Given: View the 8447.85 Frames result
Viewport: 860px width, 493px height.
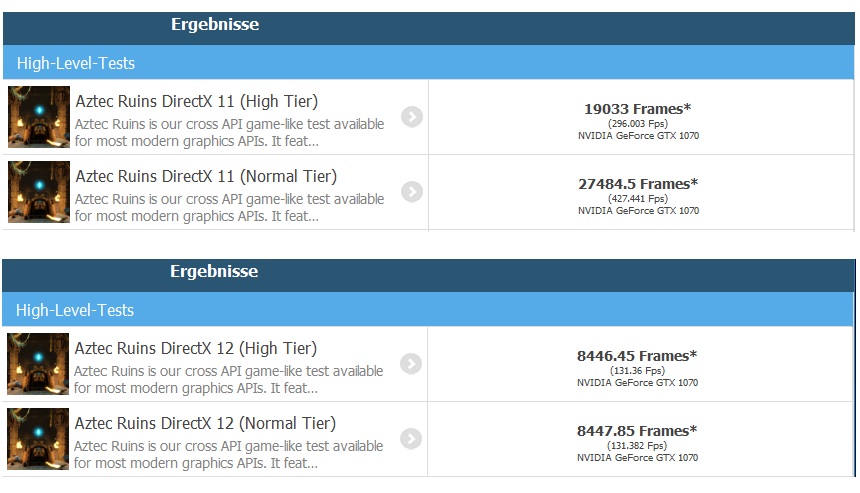Looking at the screenshot, I should coord(637,431).
